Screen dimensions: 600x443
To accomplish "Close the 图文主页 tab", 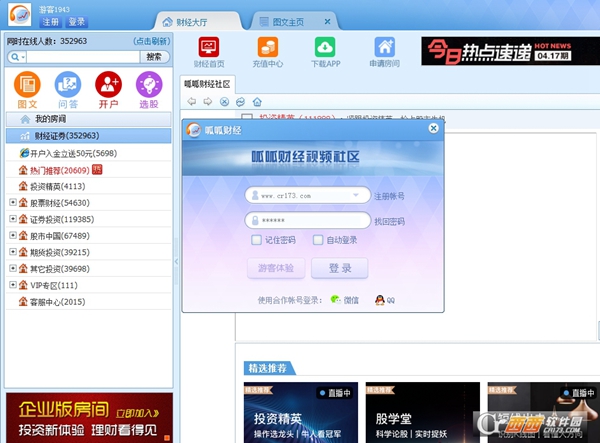I will 327,22.
